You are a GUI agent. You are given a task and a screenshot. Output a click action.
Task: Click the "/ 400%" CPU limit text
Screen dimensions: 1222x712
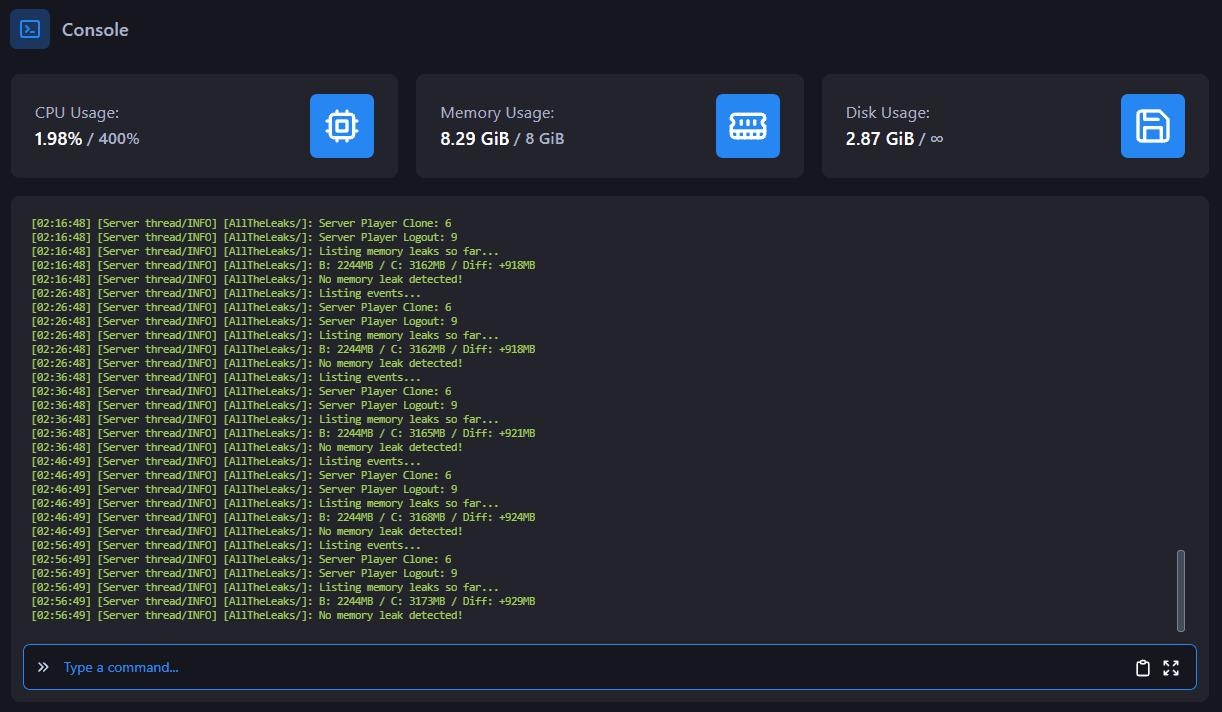tap(113, 139)
